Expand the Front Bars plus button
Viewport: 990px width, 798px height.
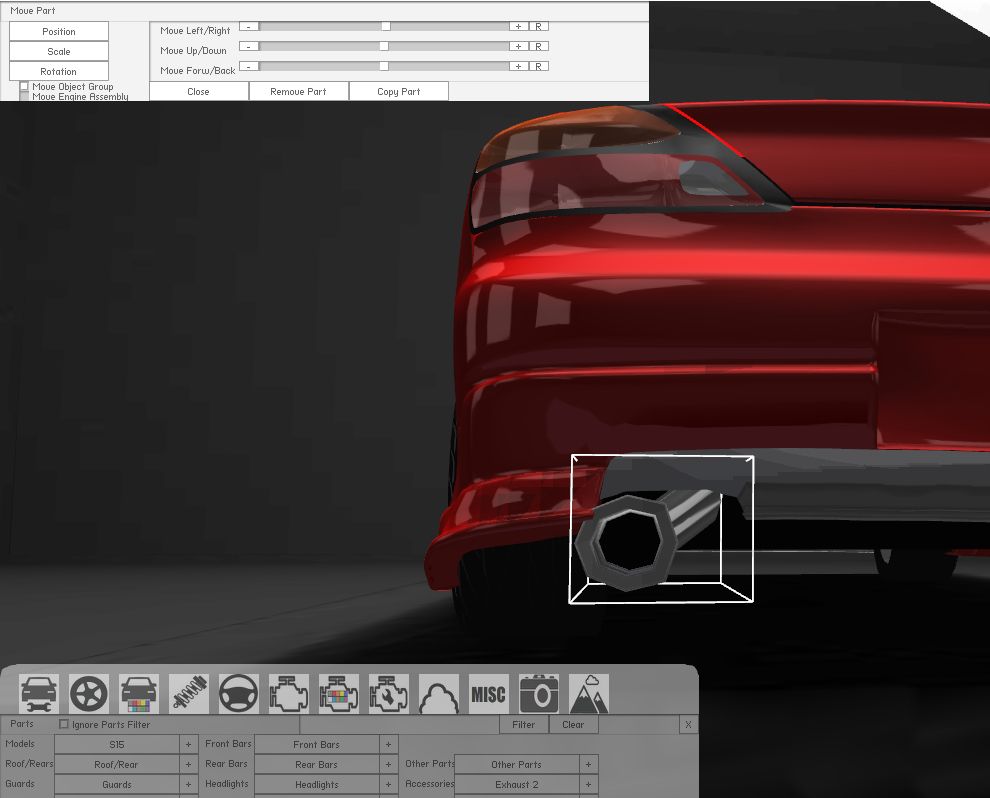(x=388, y=744)
